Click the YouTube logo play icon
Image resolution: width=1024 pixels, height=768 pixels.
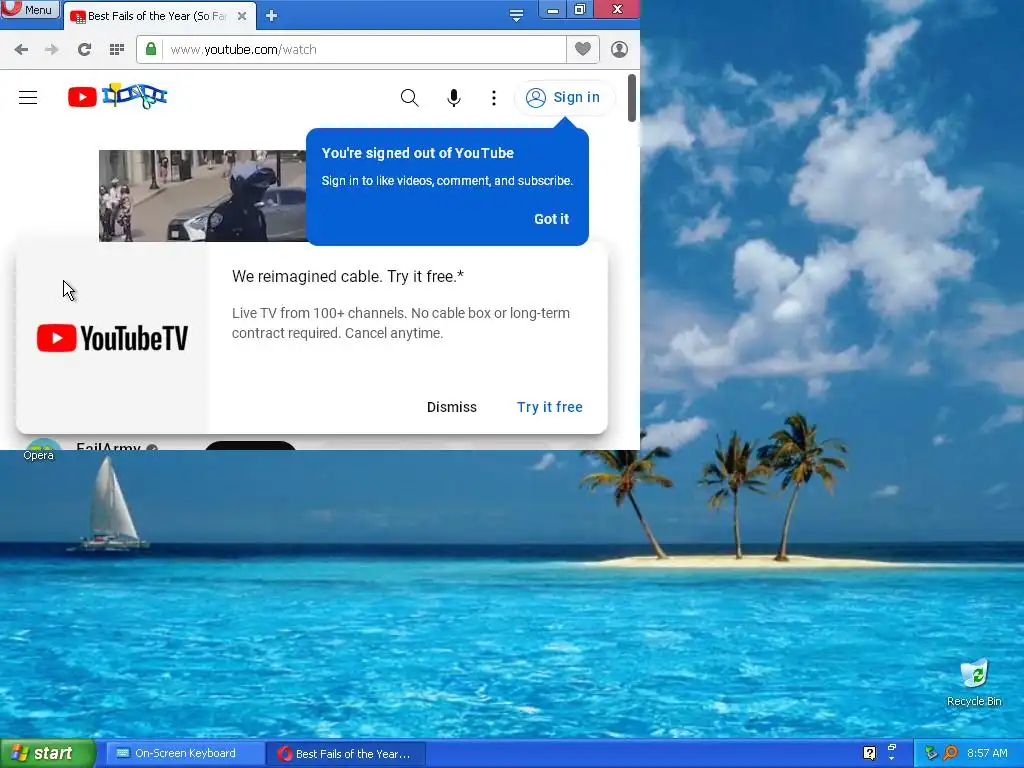click(82, 97)
